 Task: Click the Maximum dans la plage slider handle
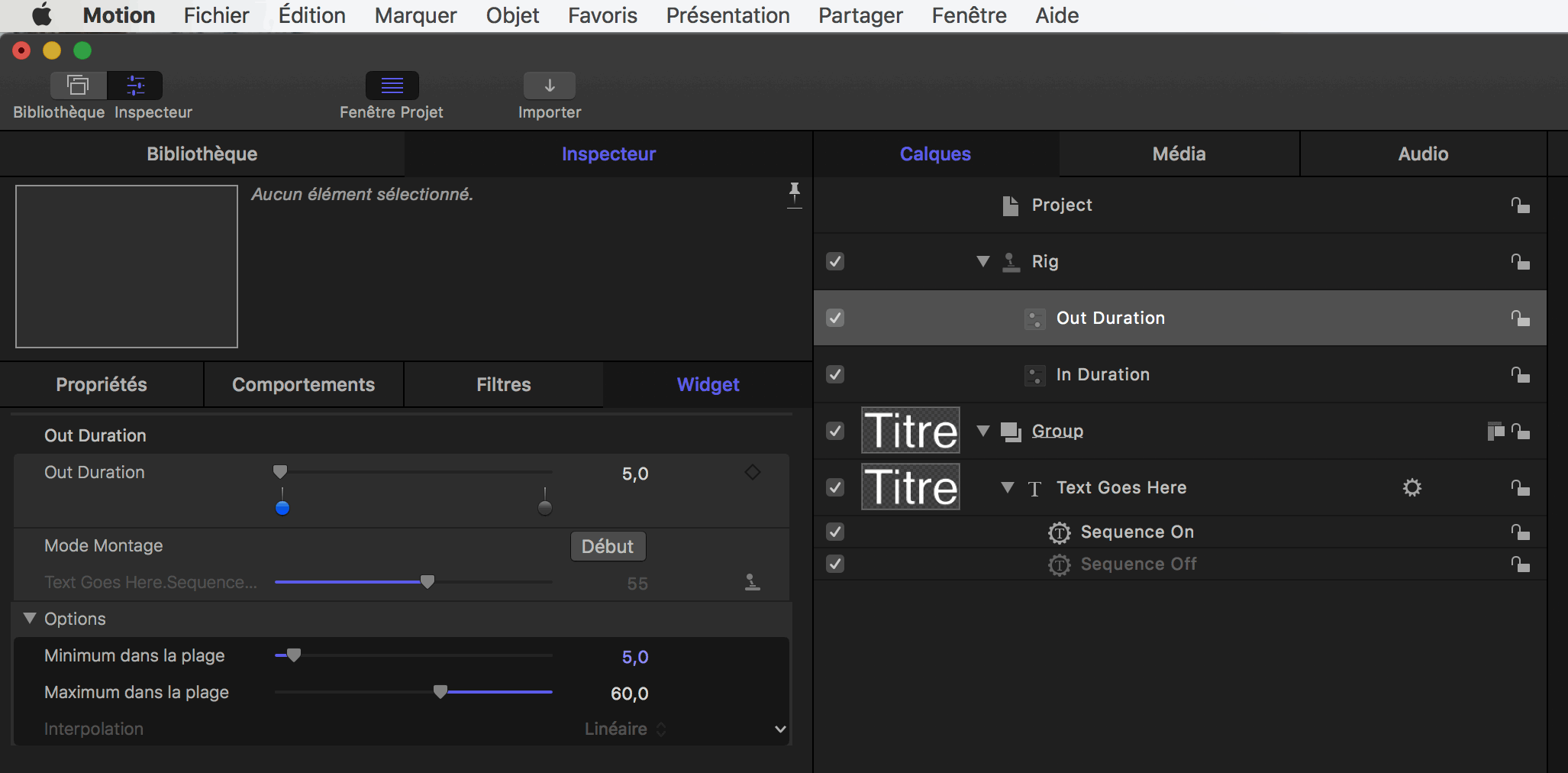click(x=440, y=692)
